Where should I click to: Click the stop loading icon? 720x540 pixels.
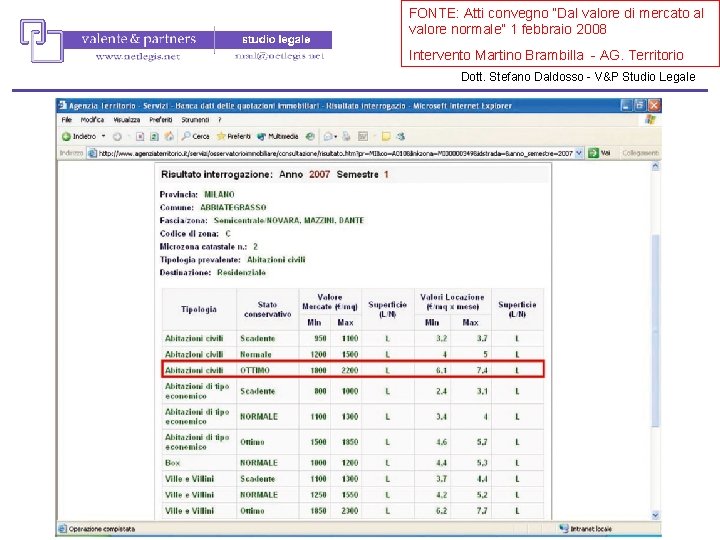click(140, 136)
